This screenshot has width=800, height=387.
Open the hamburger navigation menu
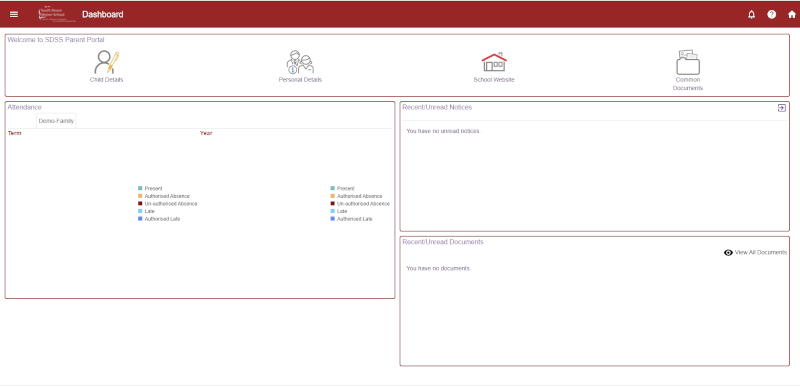pyautogui.click(x=14, y=14)
